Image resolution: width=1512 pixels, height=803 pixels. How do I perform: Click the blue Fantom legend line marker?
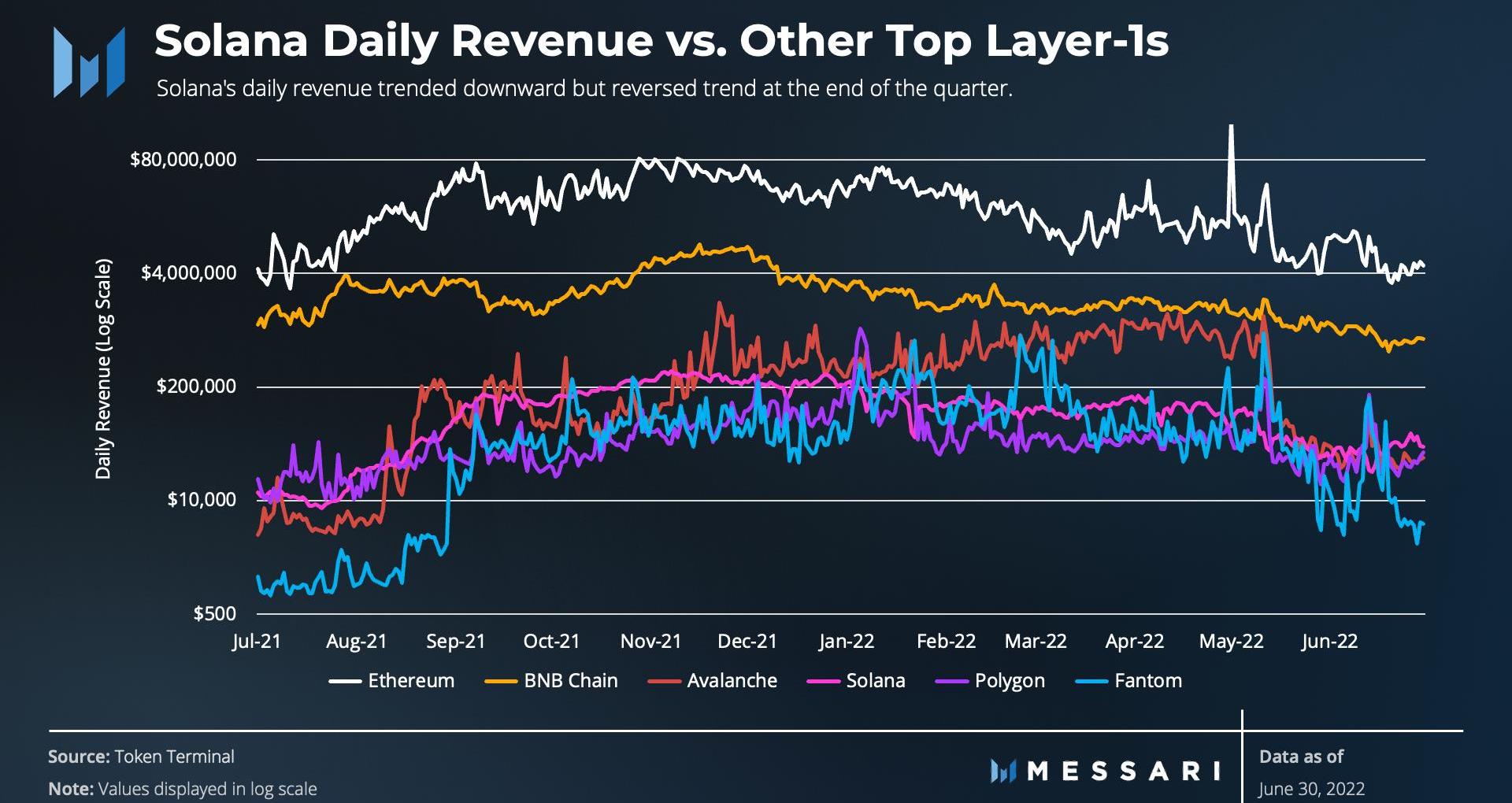click(x=1092, y=681)
